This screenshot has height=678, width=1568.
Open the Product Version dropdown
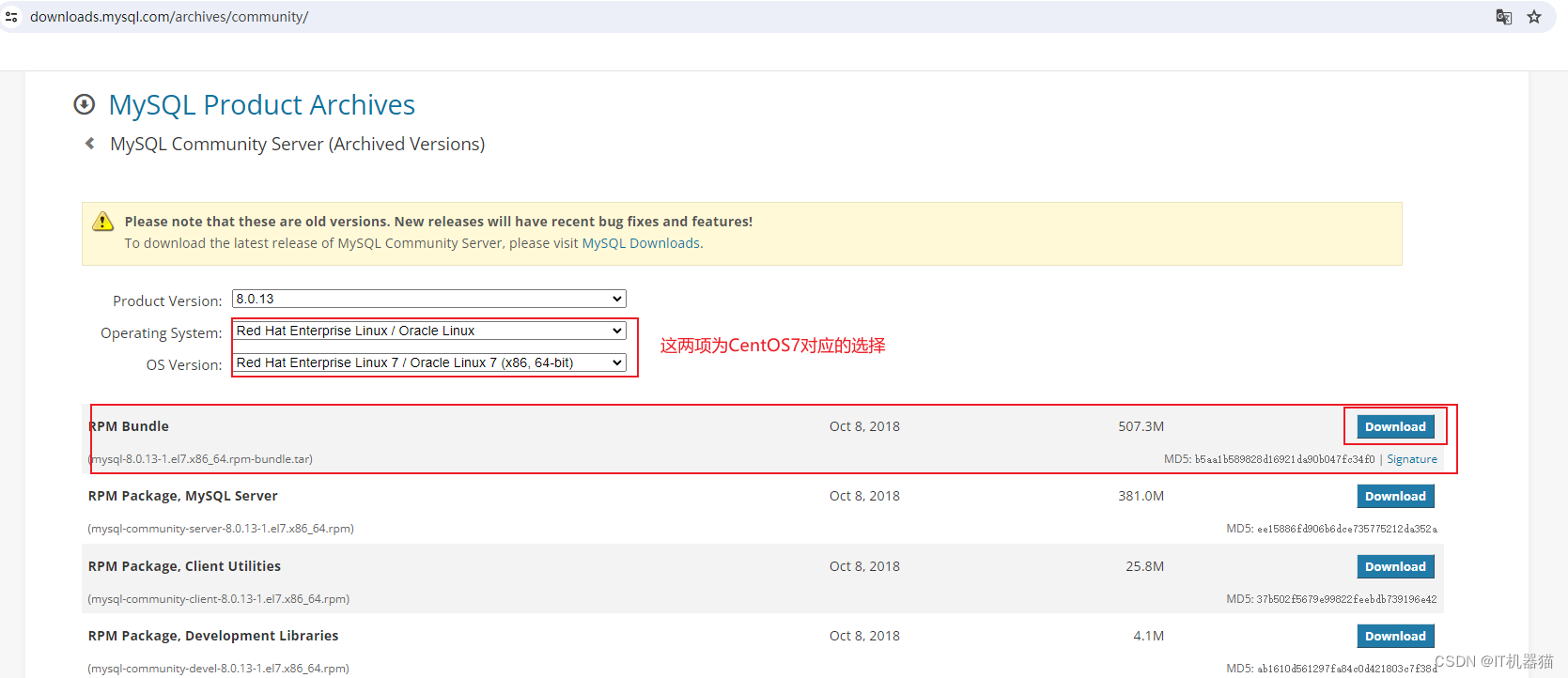pyautogui.click(x=429, y=299)
